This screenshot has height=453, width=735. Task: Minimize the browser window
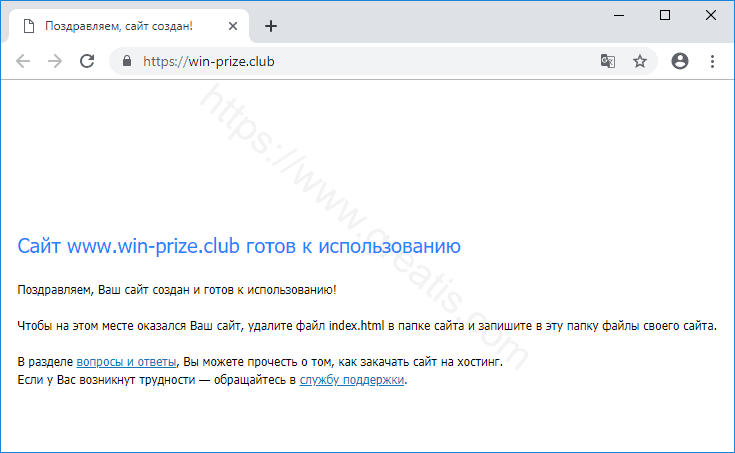pyautogui.click(x=619, y=15)
